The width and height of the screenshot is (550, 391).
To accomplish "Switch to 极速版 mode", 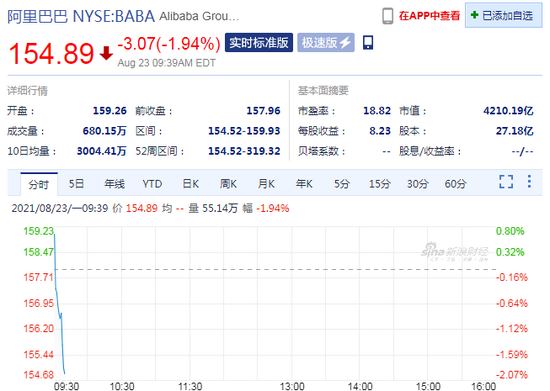I will point(326,43).
